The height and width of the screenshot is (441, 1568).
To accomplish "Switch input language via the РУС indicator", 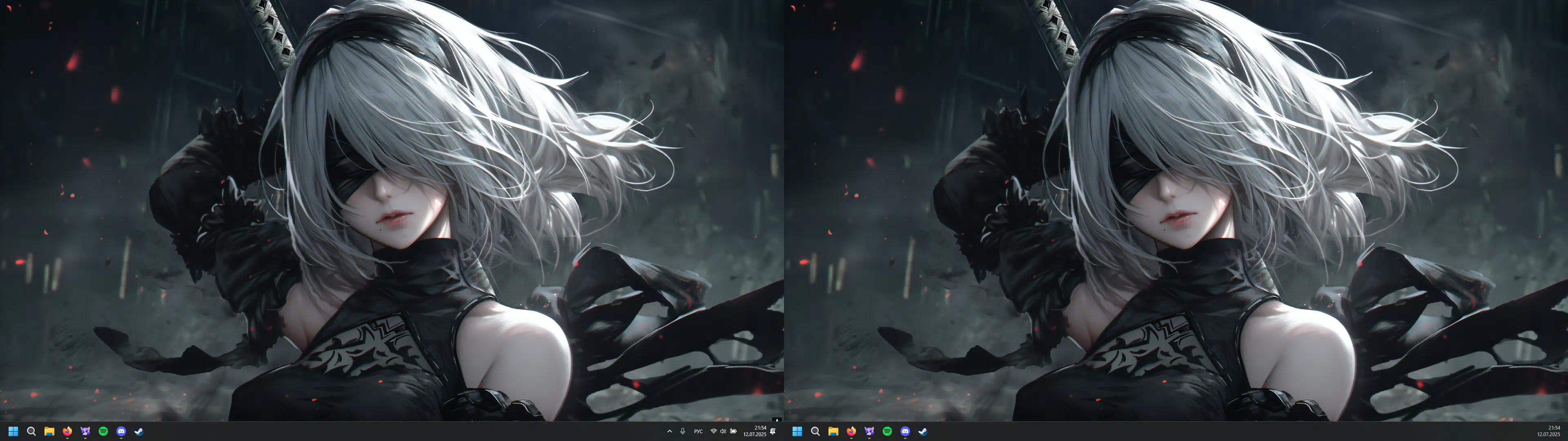I will click(x=698, y=431).
